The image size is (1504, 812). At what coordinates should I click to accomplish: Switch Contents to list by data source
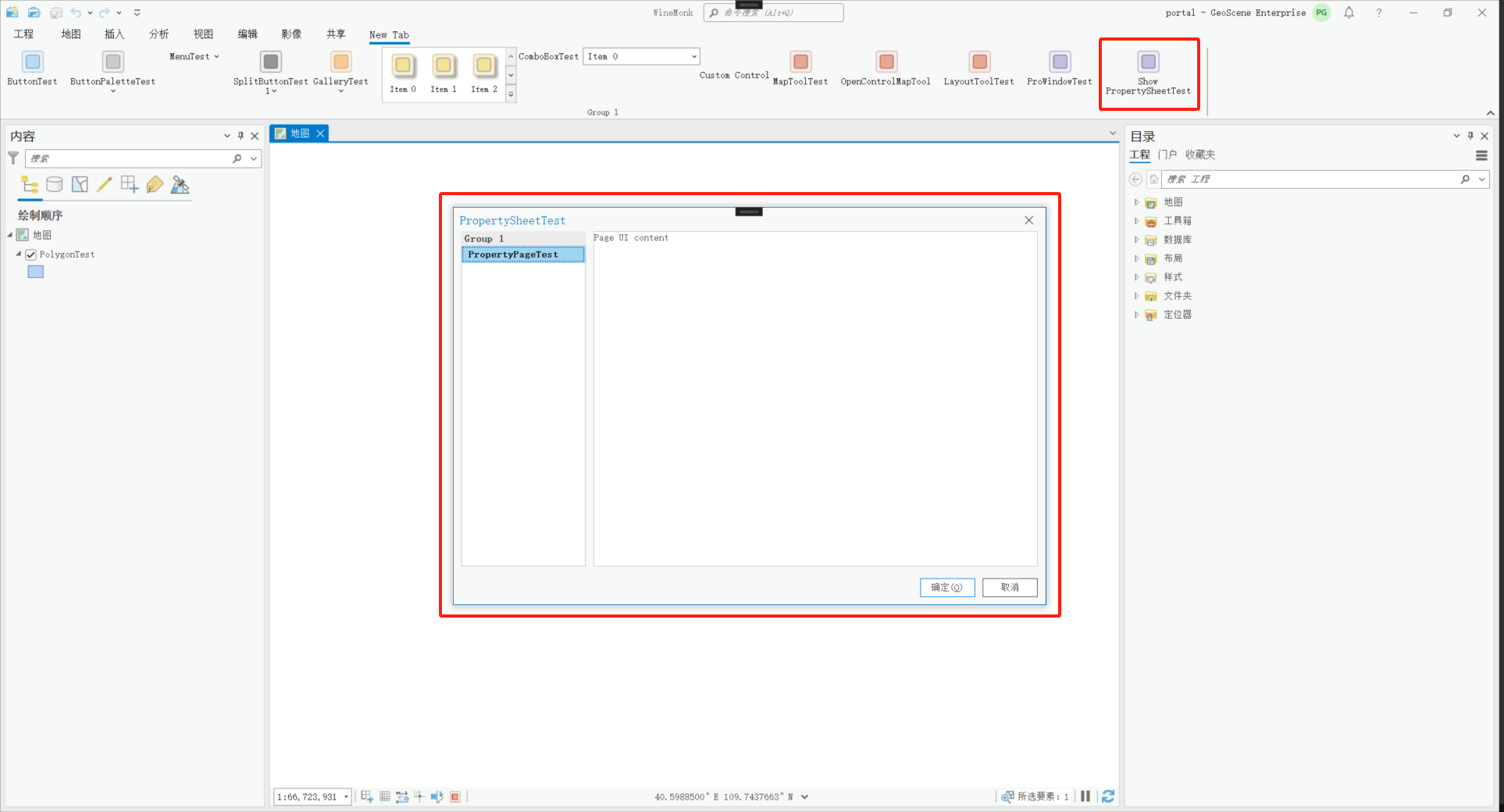[x=55, y=185]
